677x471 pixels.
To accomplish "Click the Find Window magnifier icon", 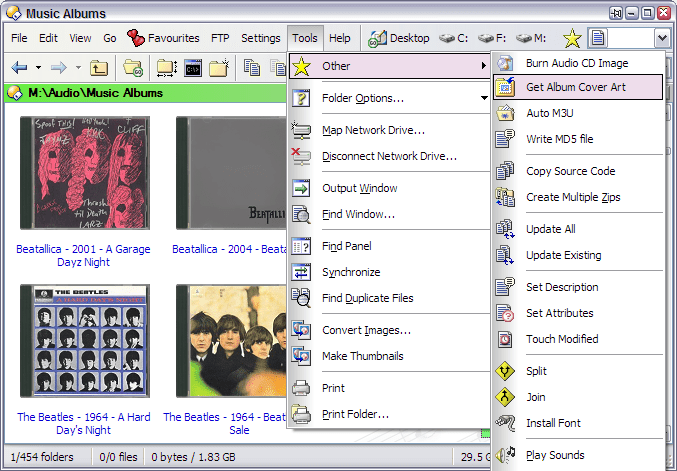I will point(301,214).
